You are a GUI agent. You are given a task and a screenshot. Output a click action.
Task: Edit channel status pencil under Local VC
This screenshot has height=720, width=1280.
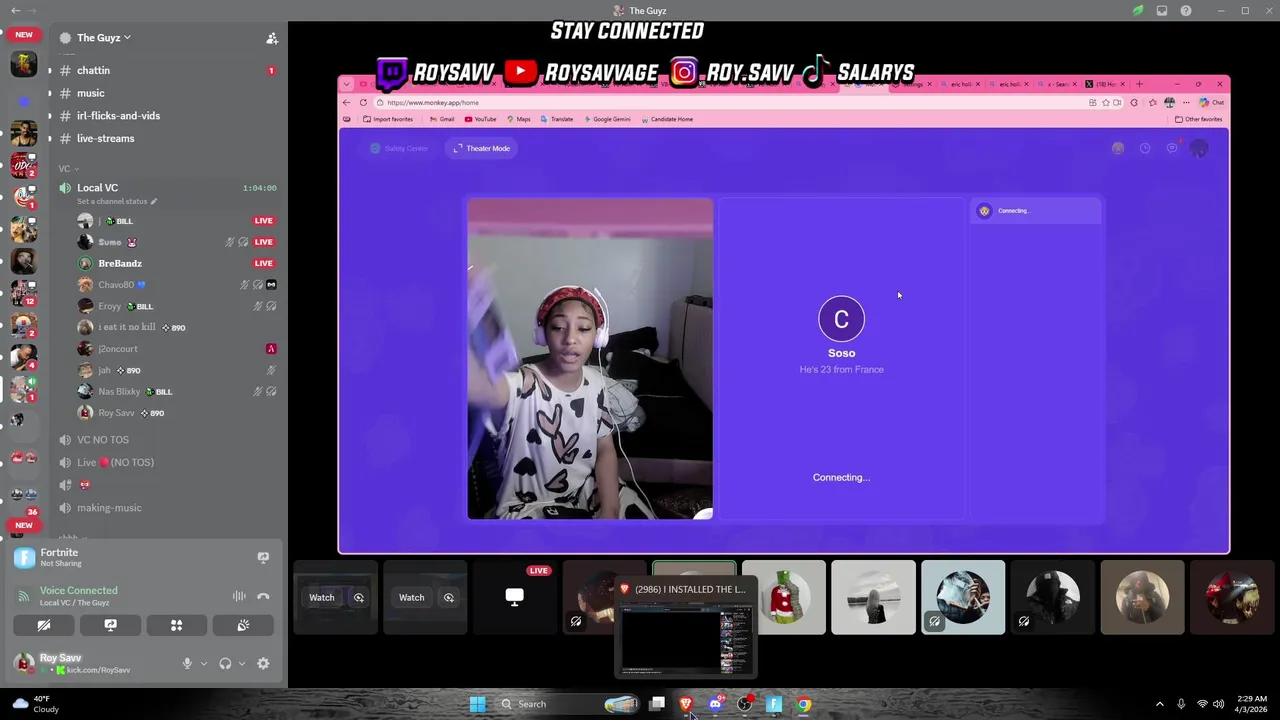154,201
